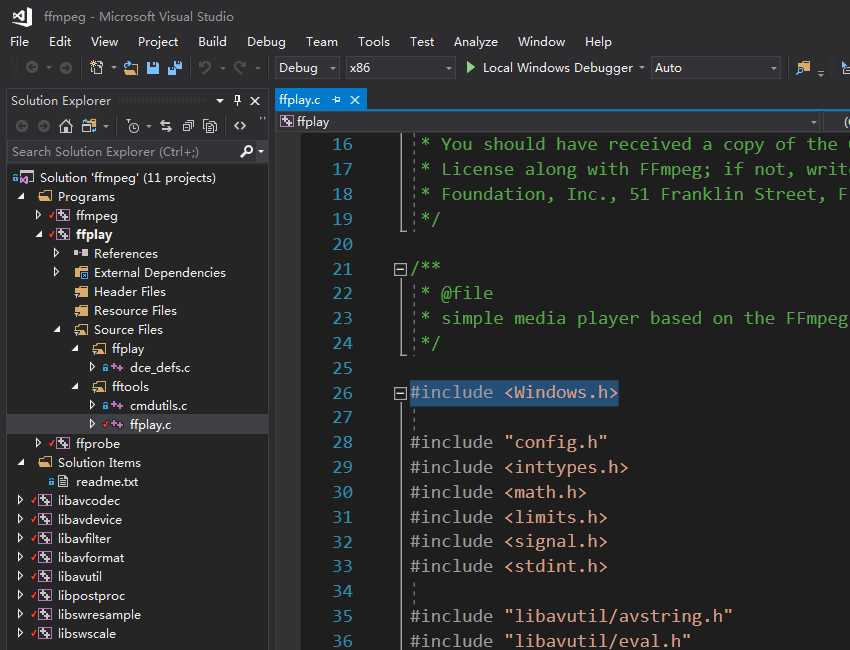Expand the References node
Viewport: 850px width, 650px height.
56,253
